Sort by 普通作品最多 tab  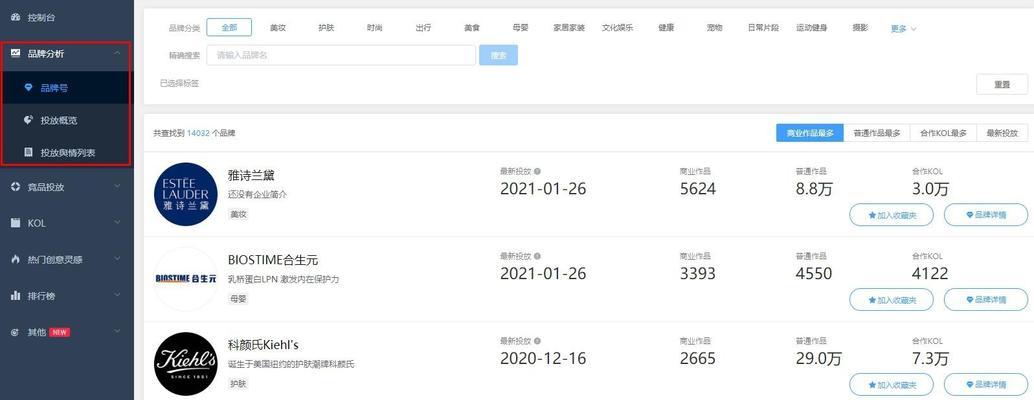pyautogui.click(x=877, y=132)
